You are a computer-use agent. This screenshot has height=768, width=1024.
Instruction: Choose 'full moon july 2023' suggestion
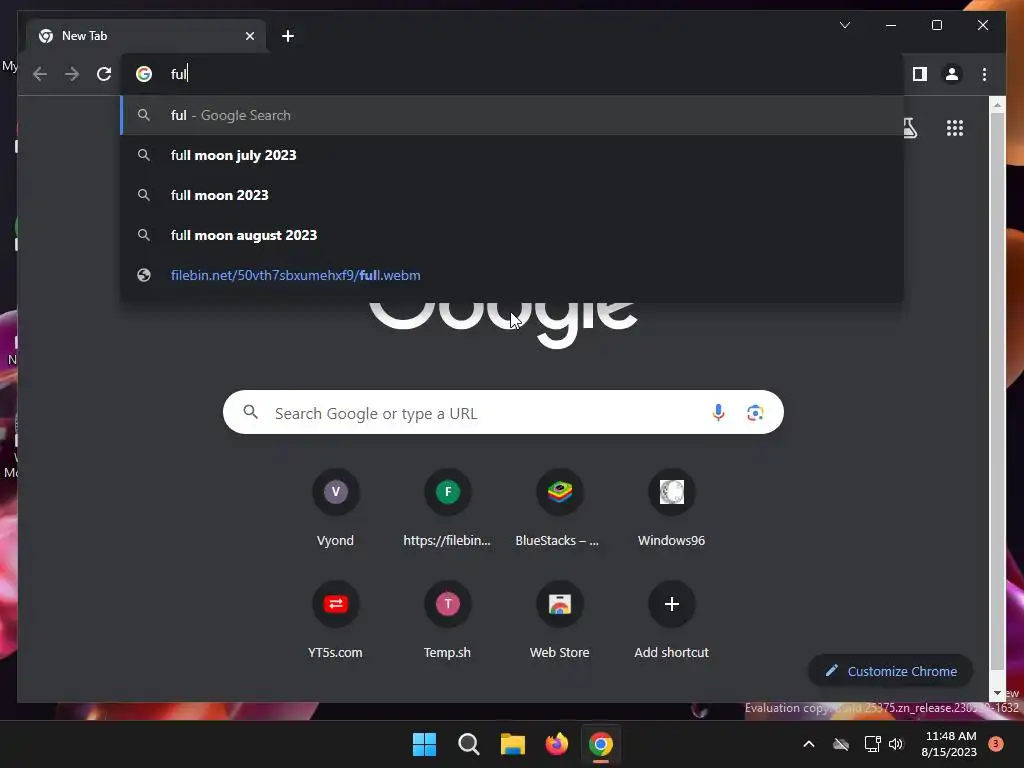coord(512,155)
